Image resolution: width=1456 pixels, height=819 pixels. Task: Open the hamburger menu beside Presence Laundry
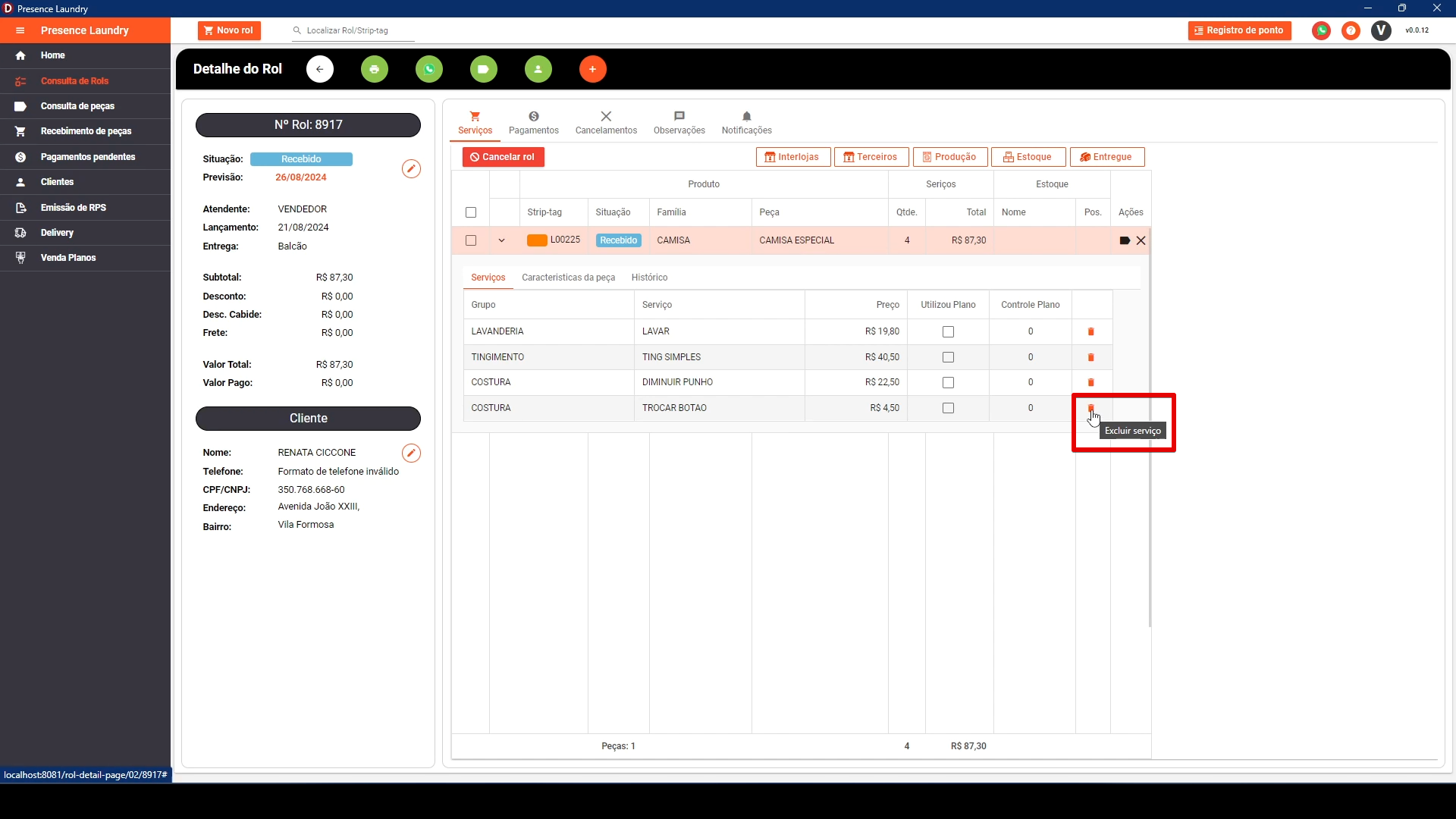point(20,30)
